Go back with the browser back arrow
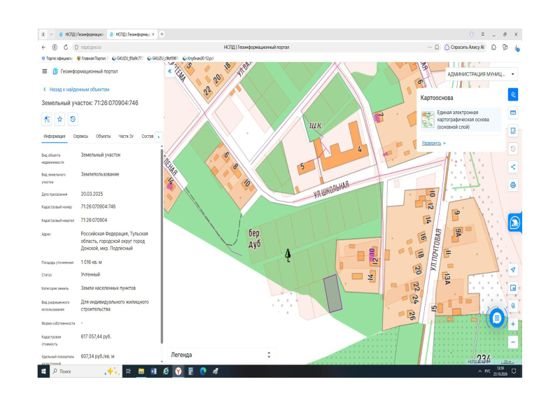This screenshot has width=560, height=396. tap(44, 47)
